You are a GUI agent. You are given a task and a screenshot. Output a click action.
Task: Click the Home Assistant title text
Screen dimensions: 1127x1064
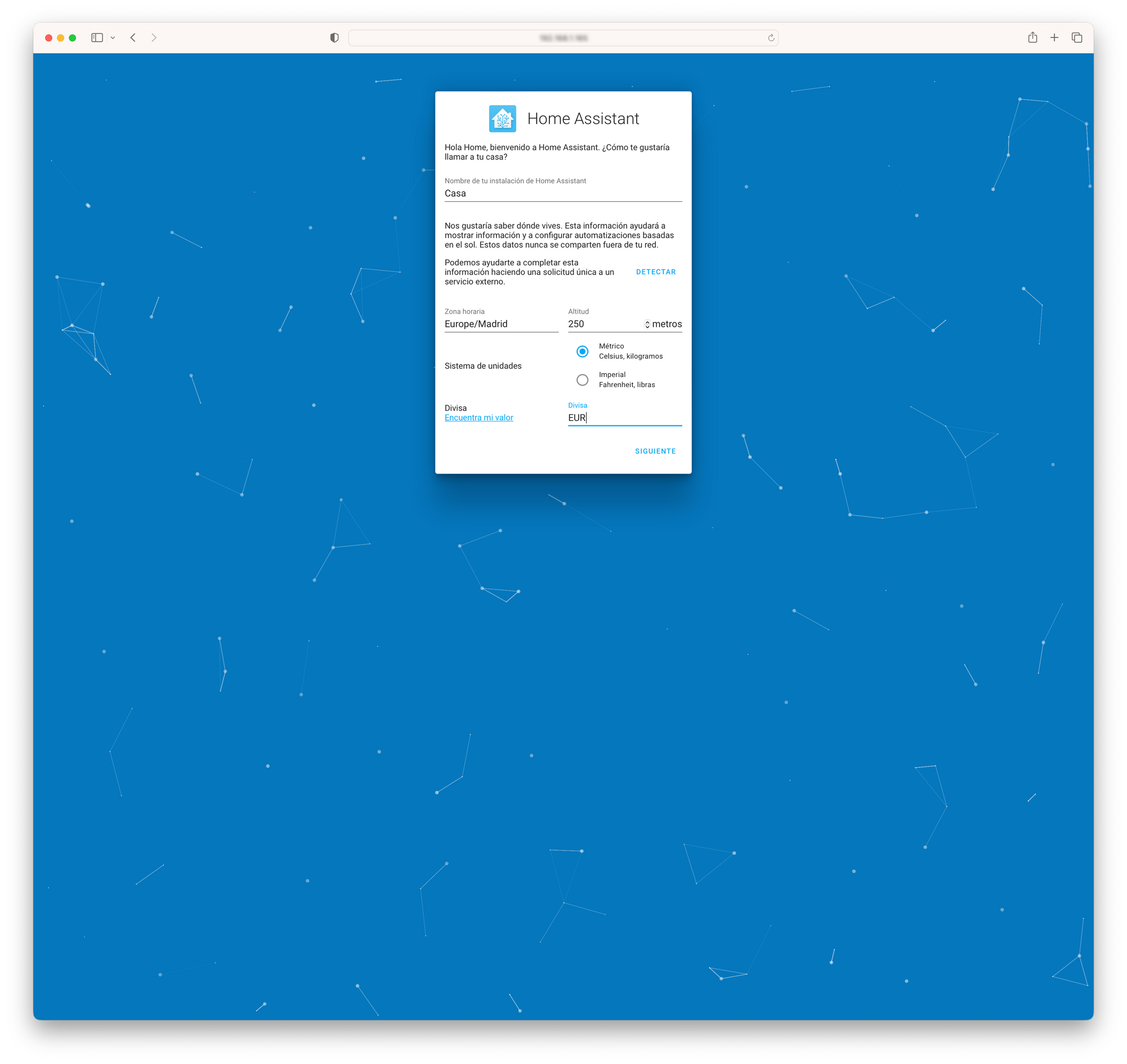coord(583,118)
